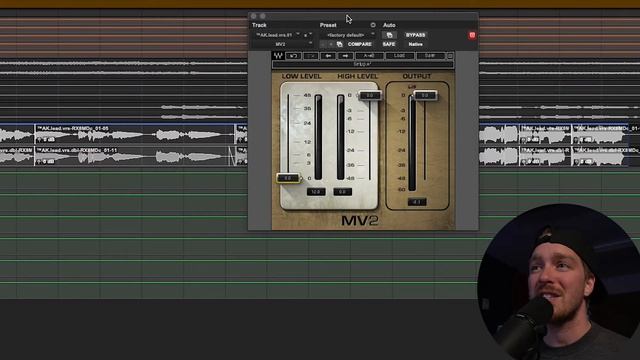Viewport: 640px width, 360px height.
Task: Click the red target button in plugin header
Action: [472, 35]
